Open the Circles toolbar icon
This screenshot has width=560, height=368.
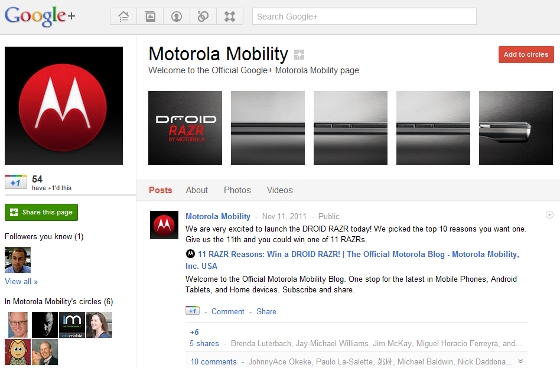(203, 16)
